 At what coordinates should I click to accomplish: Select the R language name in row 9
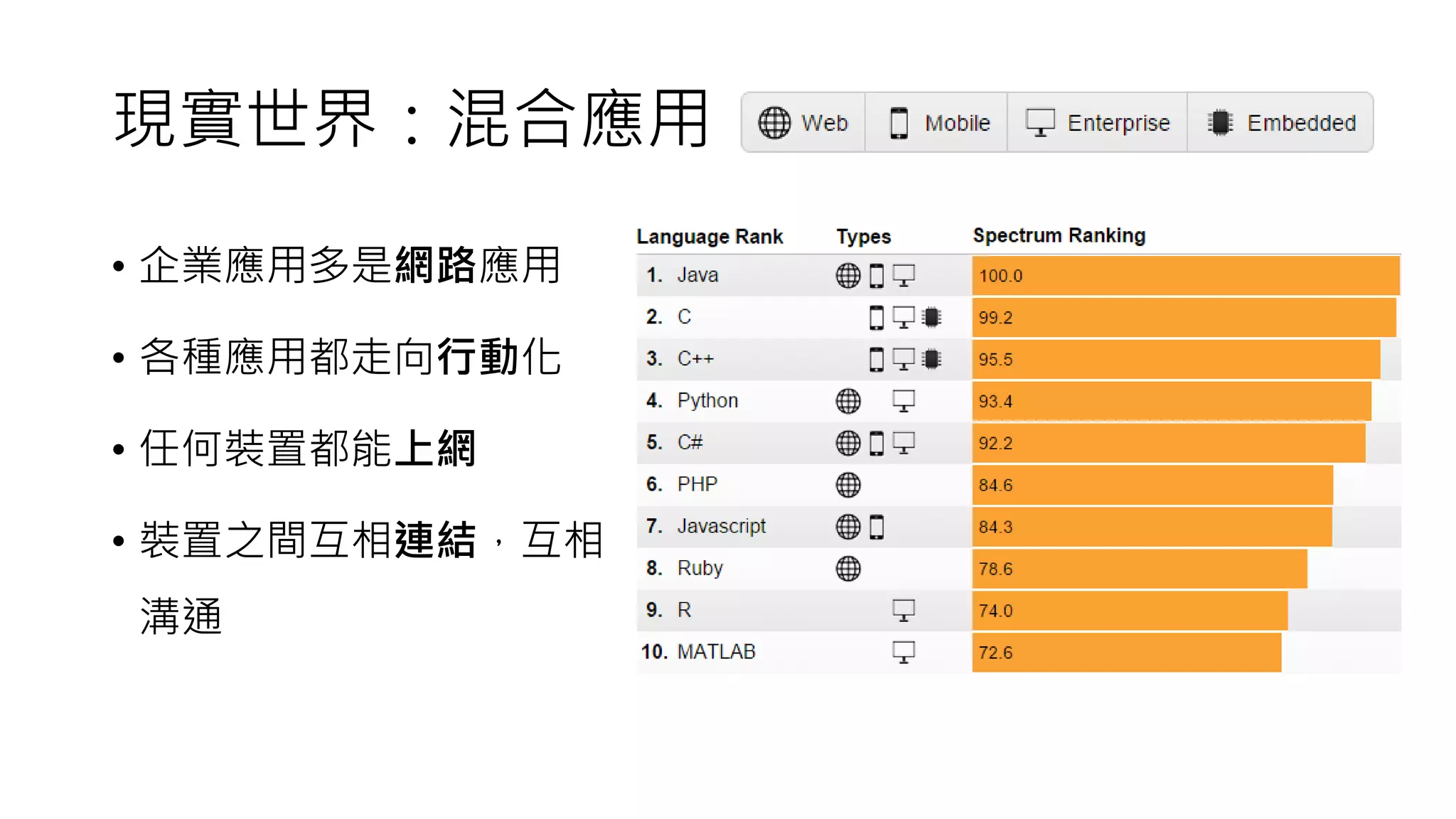[x=684, y=610]
